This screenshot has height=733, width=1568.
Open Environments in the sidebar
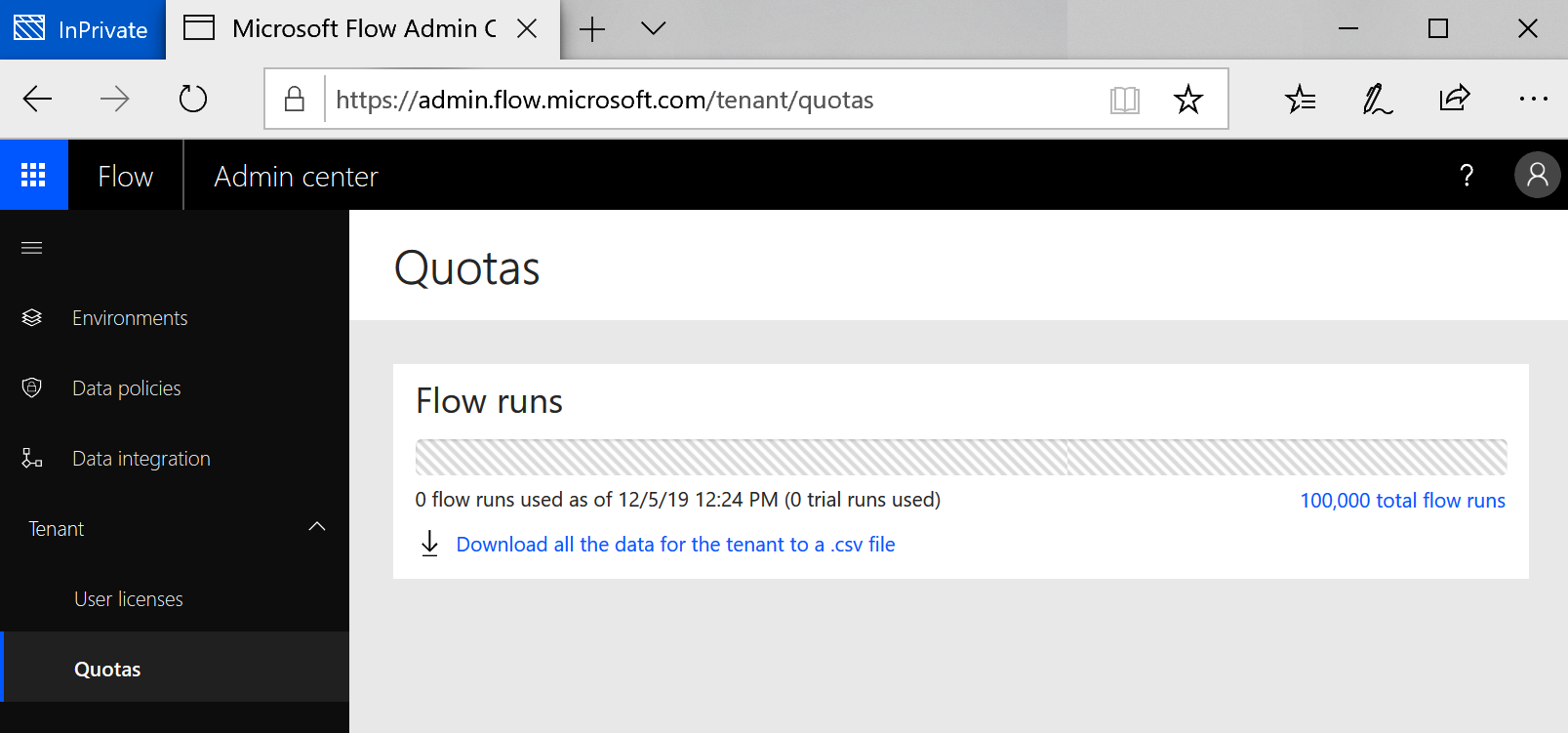[x=130, y=318]
